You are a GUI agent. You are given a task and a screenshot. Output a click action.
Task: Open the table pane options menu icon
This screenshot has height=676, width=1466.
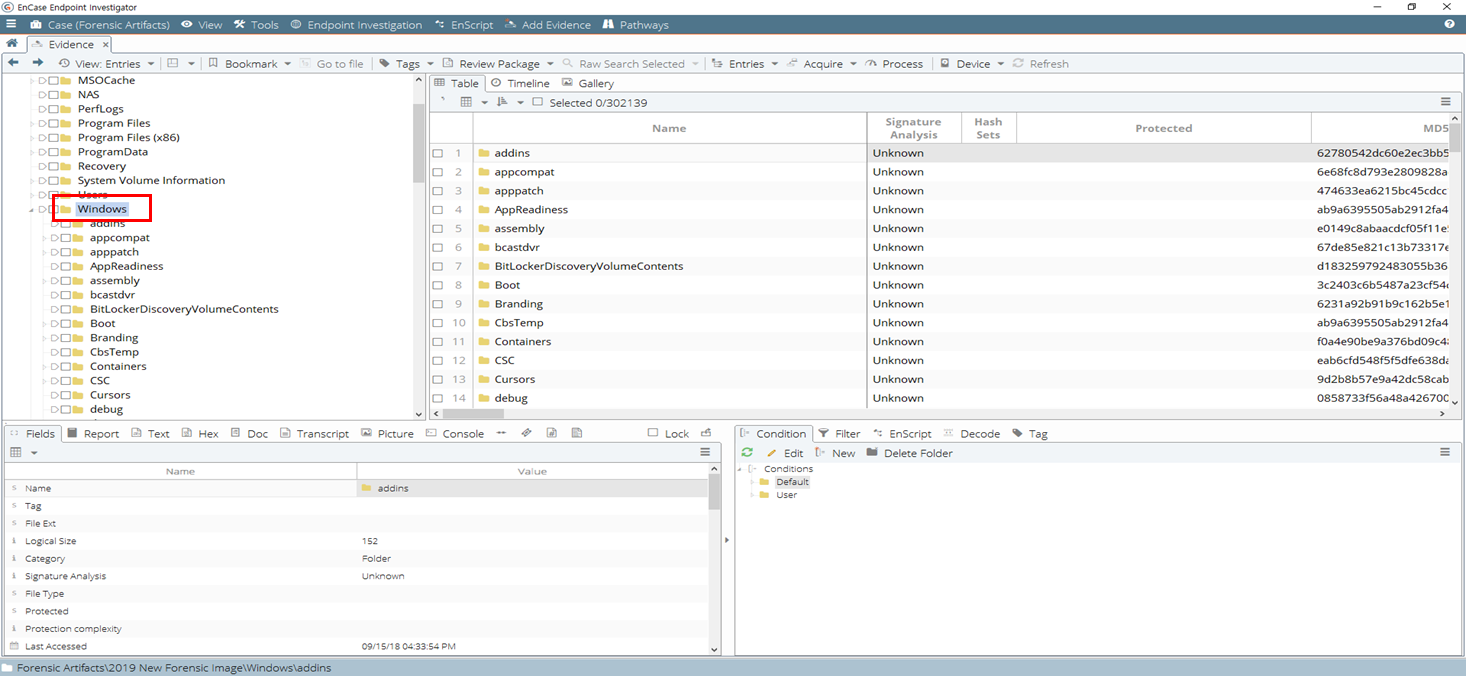[x=1445, y=102]
